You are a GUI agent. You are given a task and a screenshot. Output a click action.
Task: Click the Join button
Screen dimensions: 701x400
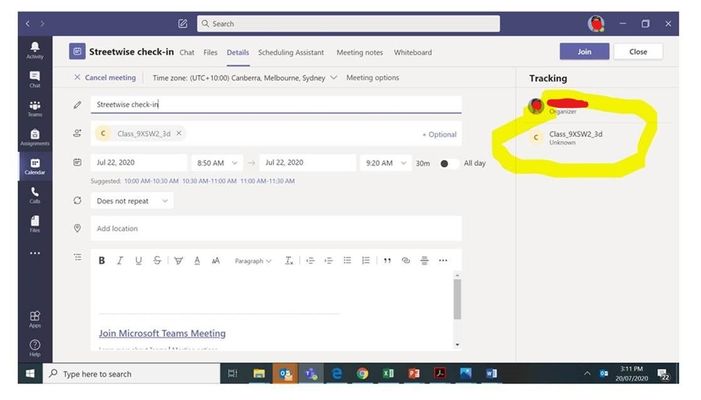[584, 51]
